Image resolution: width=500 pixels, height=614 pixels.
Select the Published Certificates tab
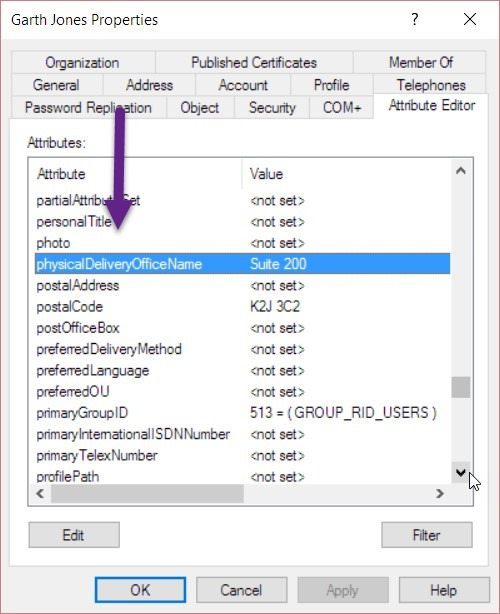pos(254,63)
